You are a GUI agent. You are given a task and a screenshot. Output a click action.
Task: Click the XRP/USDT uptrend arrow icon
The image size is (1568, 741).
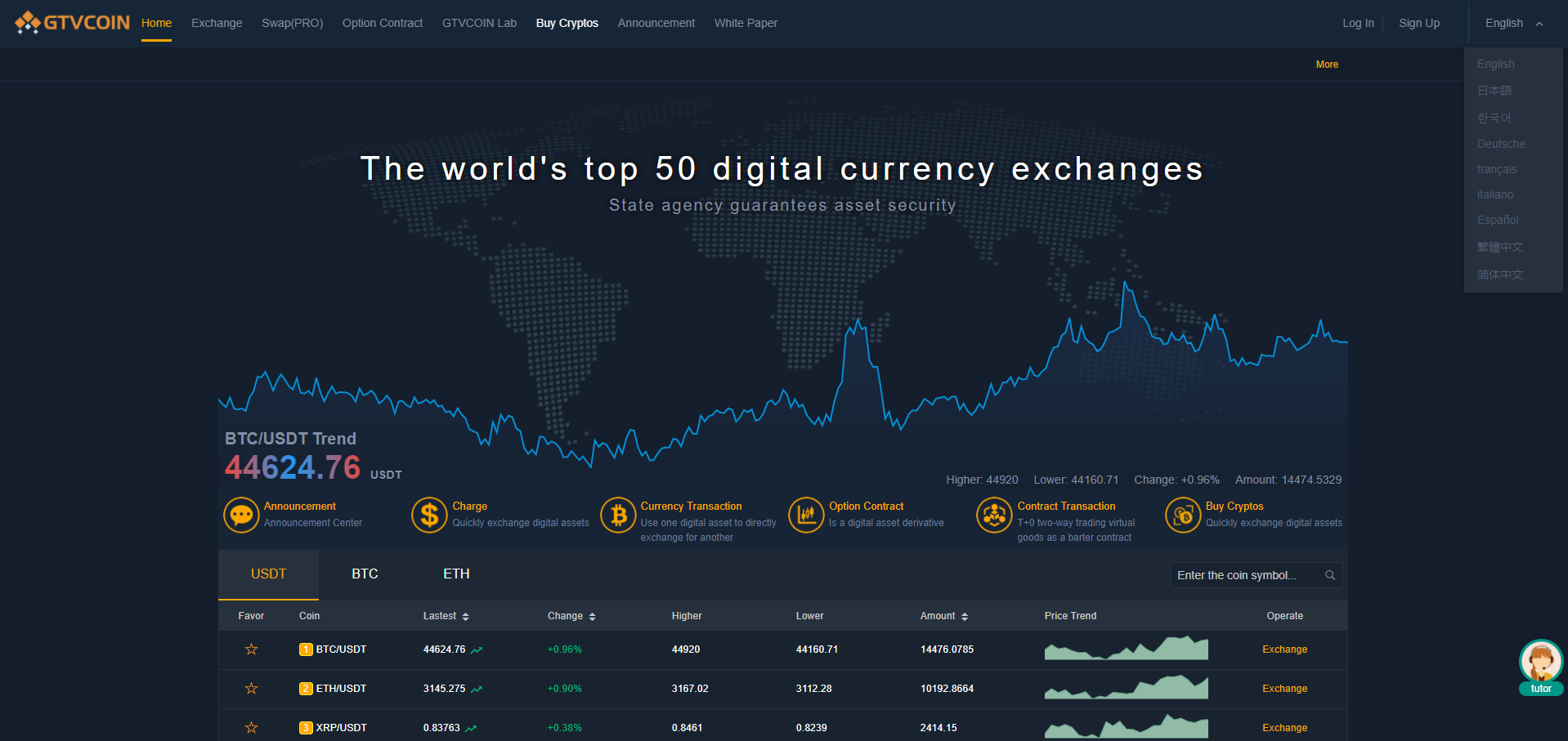471,729
